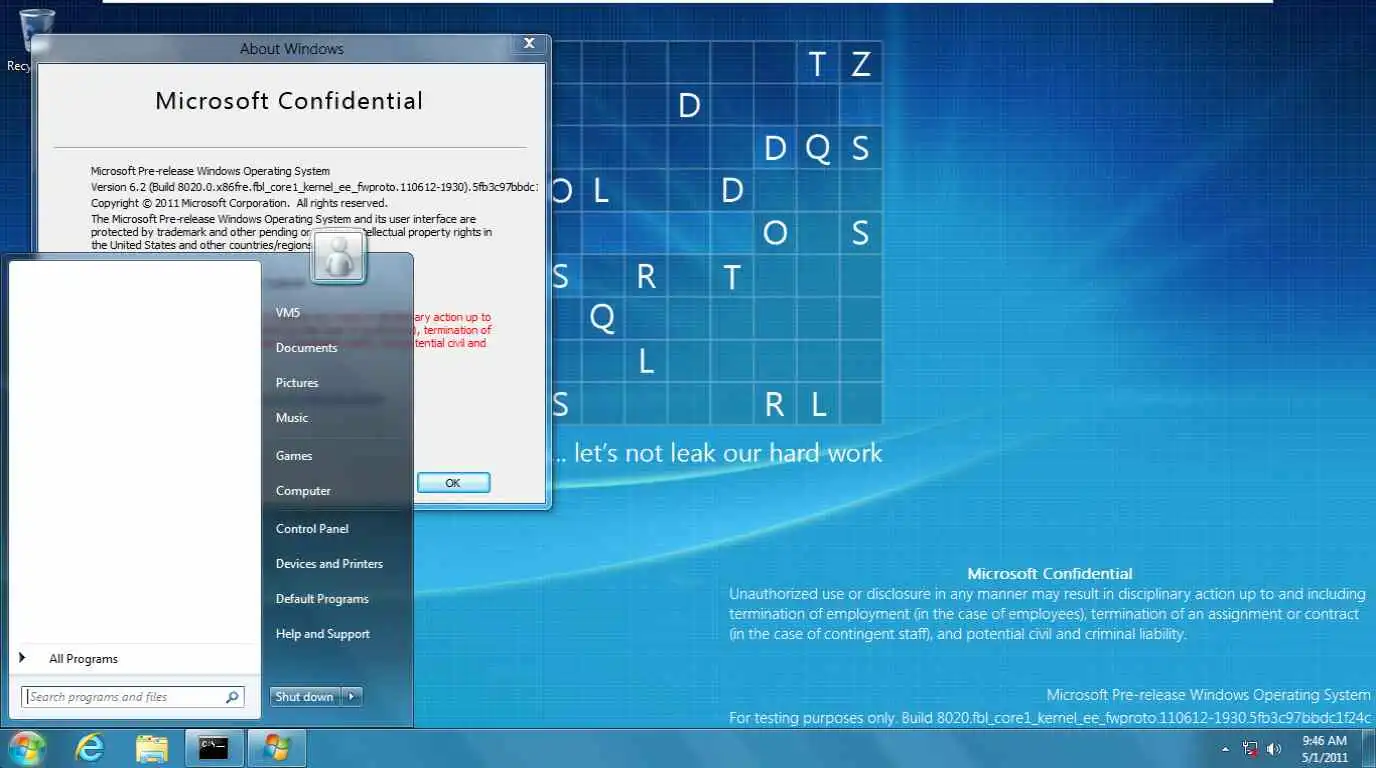
Task: Open Control Panel from Start menu
Action: point(312,529)
